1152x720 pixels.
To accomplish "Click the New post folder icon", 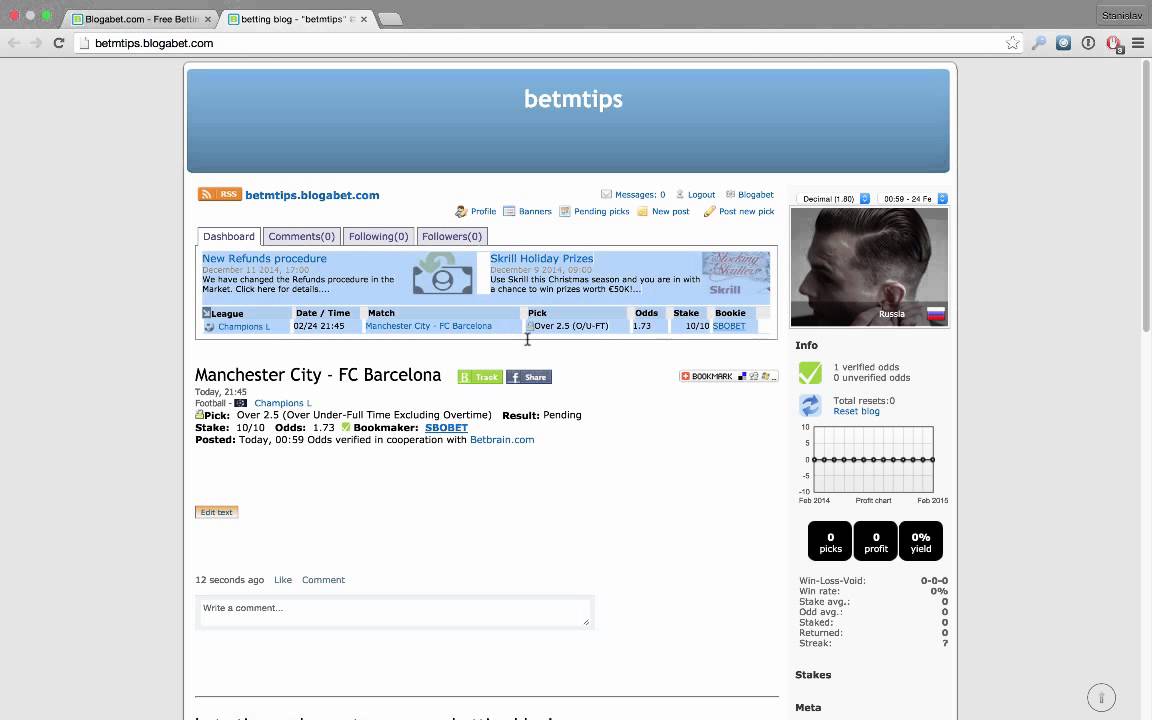I will tap(643, 212).
